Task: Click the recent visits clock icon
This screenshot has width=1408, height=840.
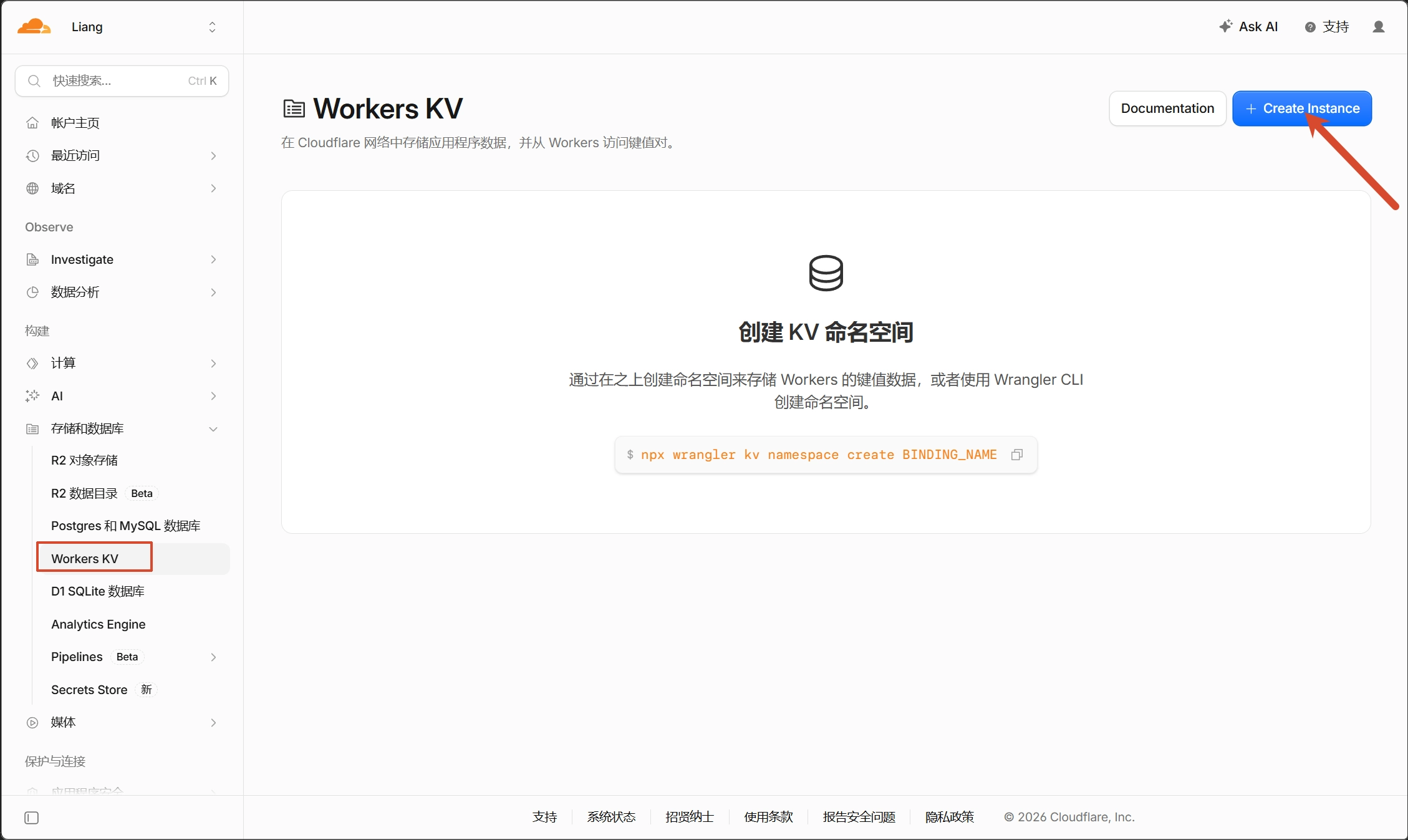Action: tap(32, 155)
